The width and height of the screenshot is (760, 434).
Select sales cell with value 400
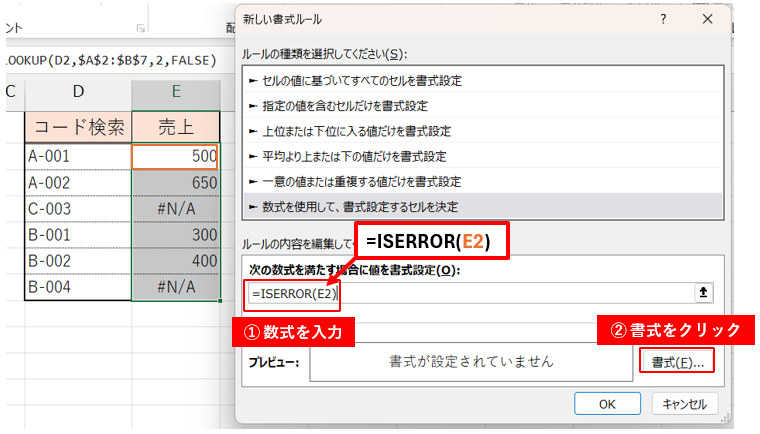[x=175, y=261]
